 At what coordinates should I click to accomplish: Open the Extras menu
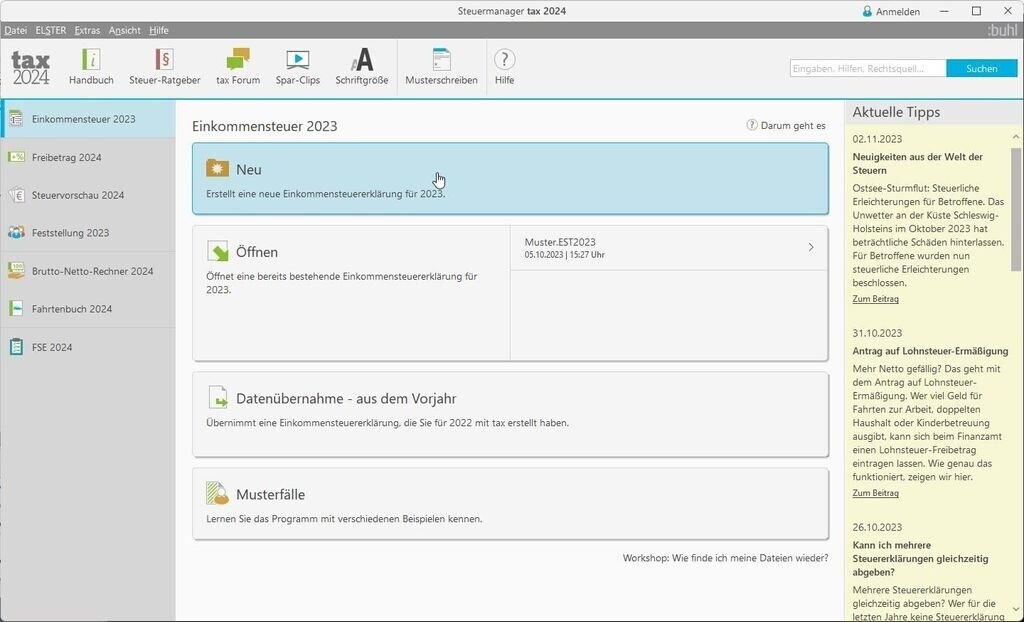(87, 30)
